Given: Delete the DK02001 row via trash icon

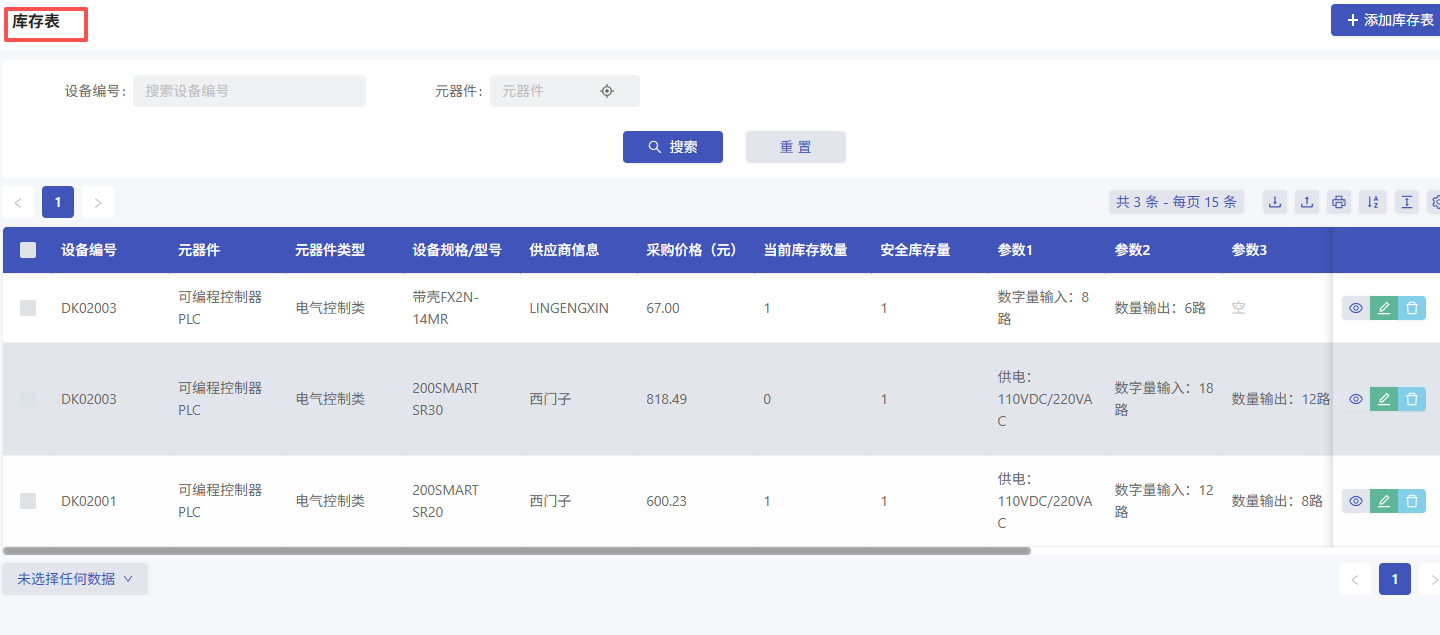Looking at the screenshot, I should point(1411,501).
